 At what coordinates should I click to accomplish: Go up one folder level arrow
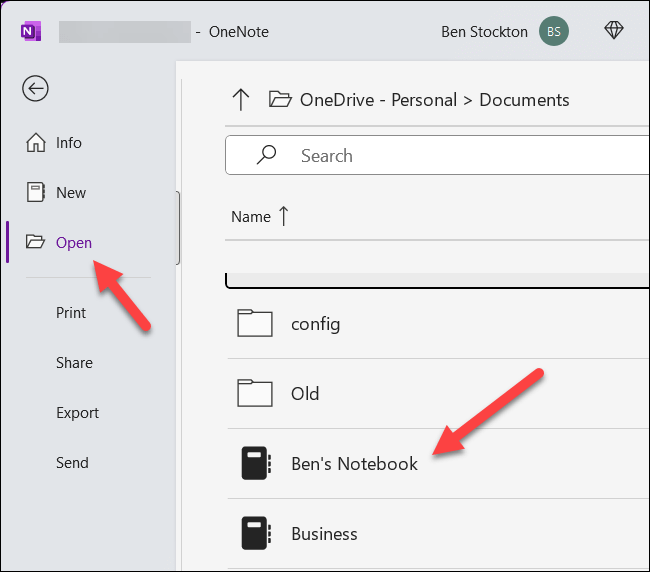pos(240,99)
